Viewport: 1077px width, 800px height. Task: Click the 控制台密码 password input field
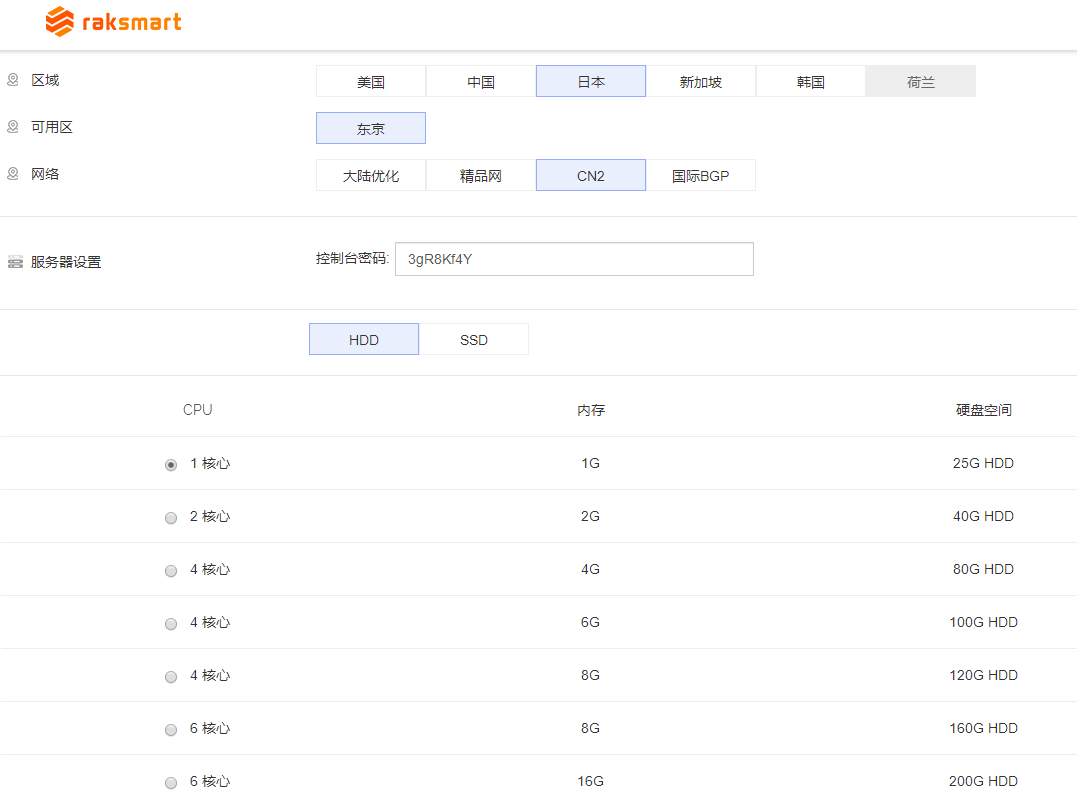pos(574,259)
